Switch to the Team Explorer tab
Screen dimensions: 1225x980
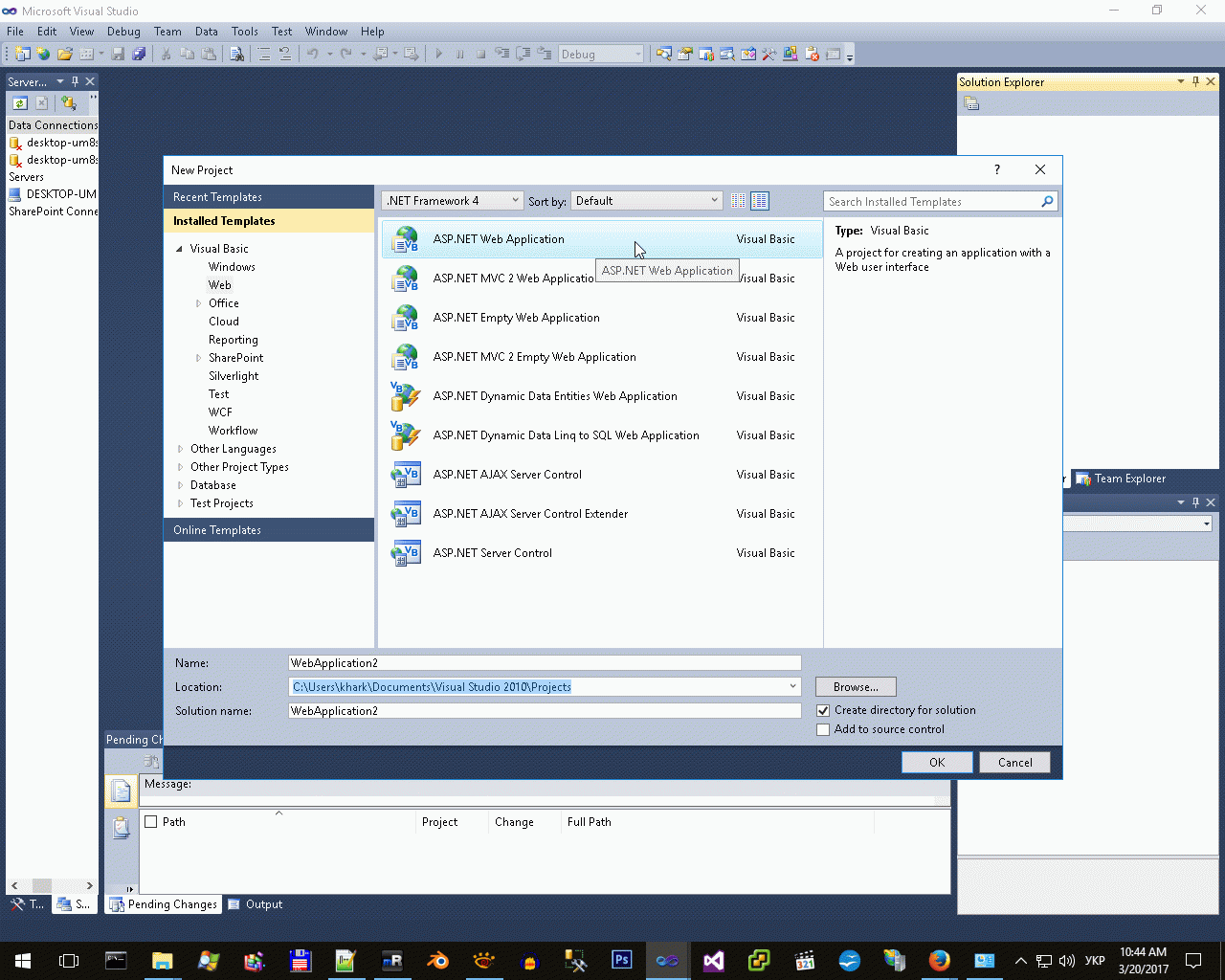[1121, 479]
